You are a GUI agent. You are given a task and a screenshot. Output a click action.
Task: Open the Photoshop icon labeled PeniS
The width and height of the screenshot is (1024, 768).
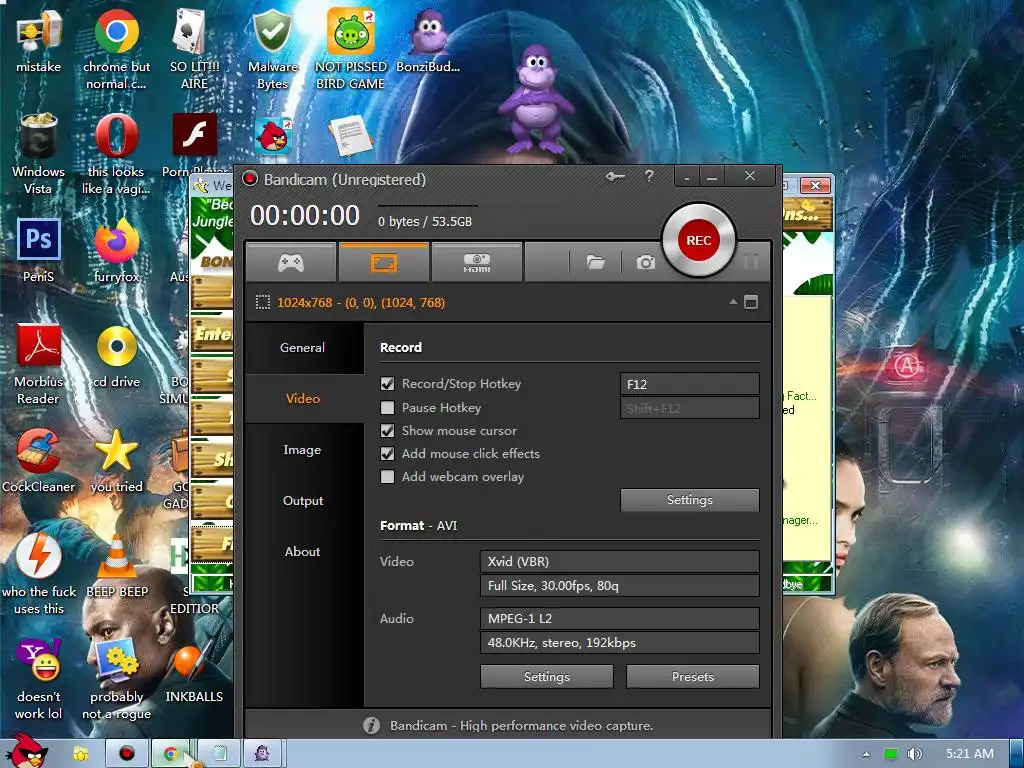(39, 251)
